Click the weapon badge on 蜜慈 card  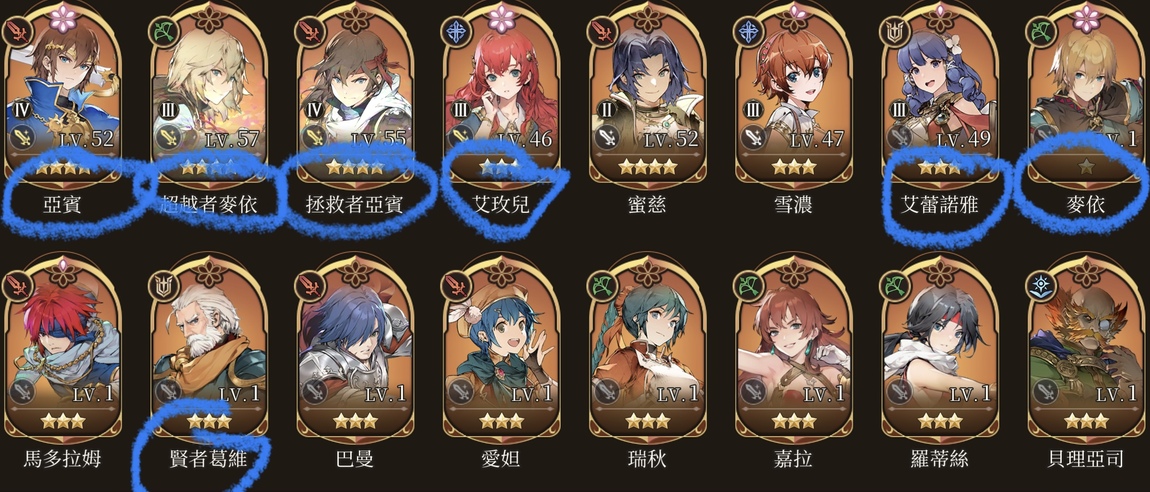point(607,137)
